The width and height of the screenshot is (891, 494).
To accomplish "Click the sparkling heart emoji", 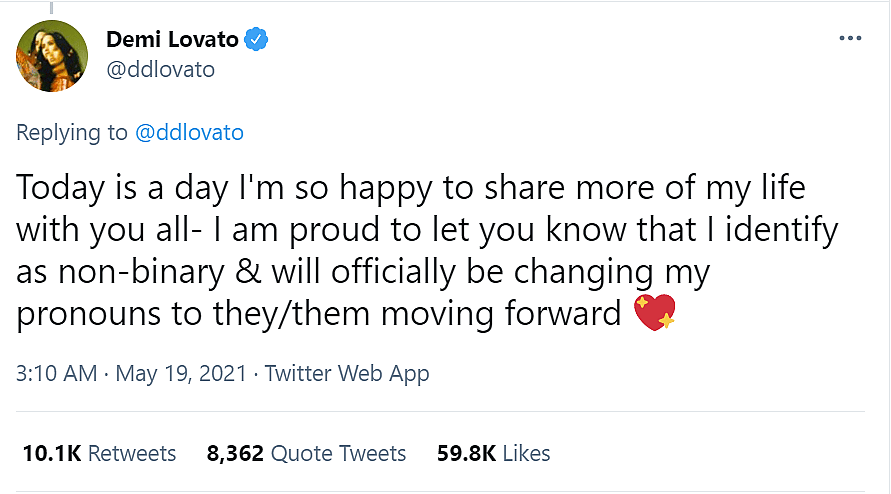I will point(656,314).
